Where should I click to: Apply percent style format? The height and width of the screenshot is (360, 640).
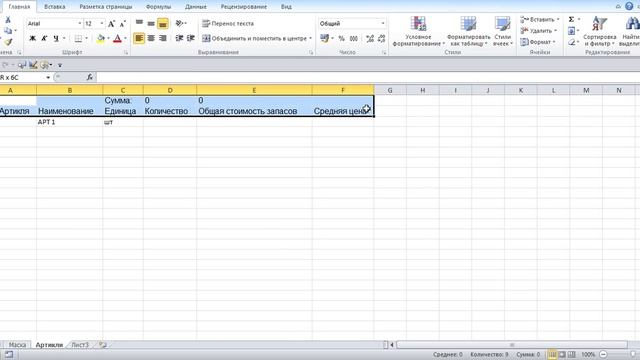(342, 38)
